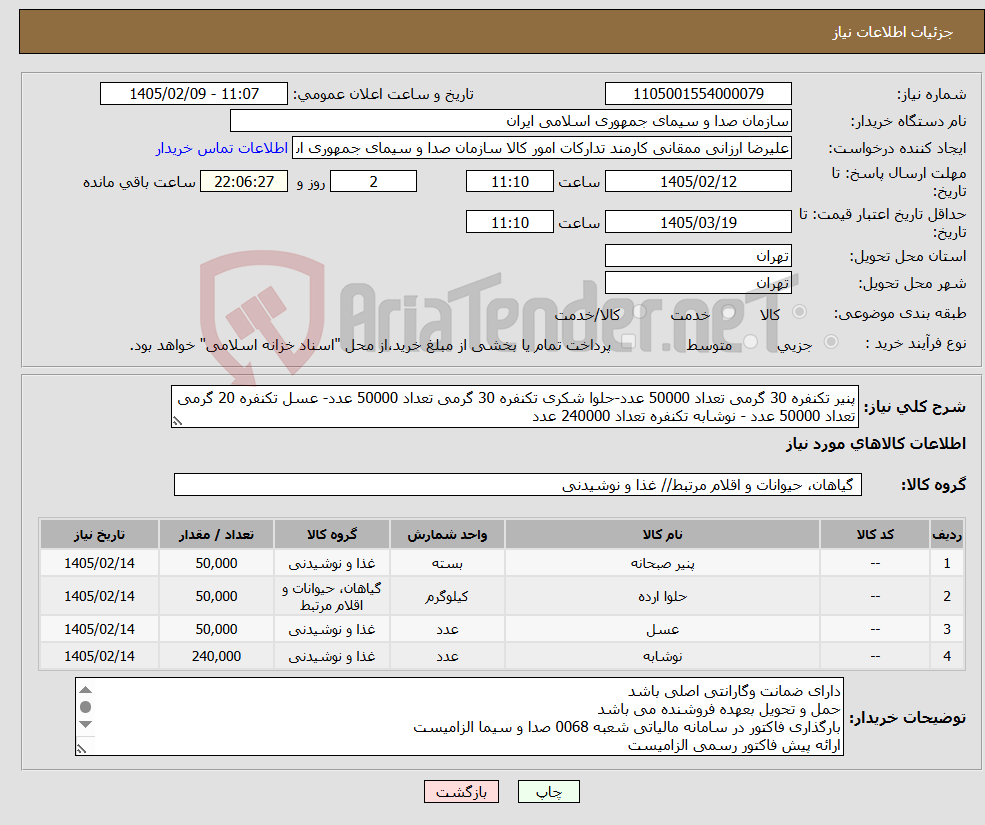985x825 pixels.
Task: Click the goods group field گیاهان، حیوانات
Action: click(x=518, y=484)
